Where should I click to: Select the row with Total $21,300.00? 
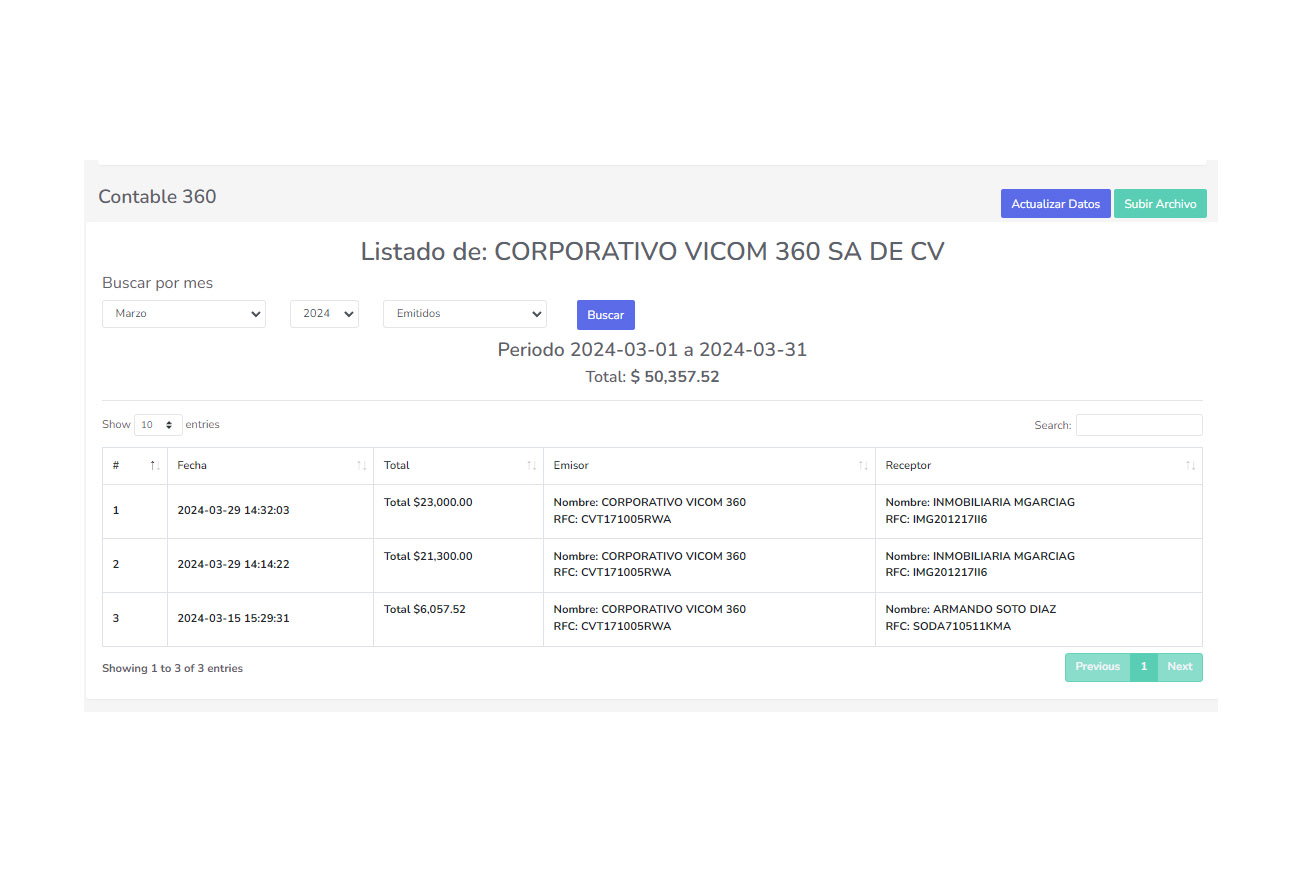(428, 556)
